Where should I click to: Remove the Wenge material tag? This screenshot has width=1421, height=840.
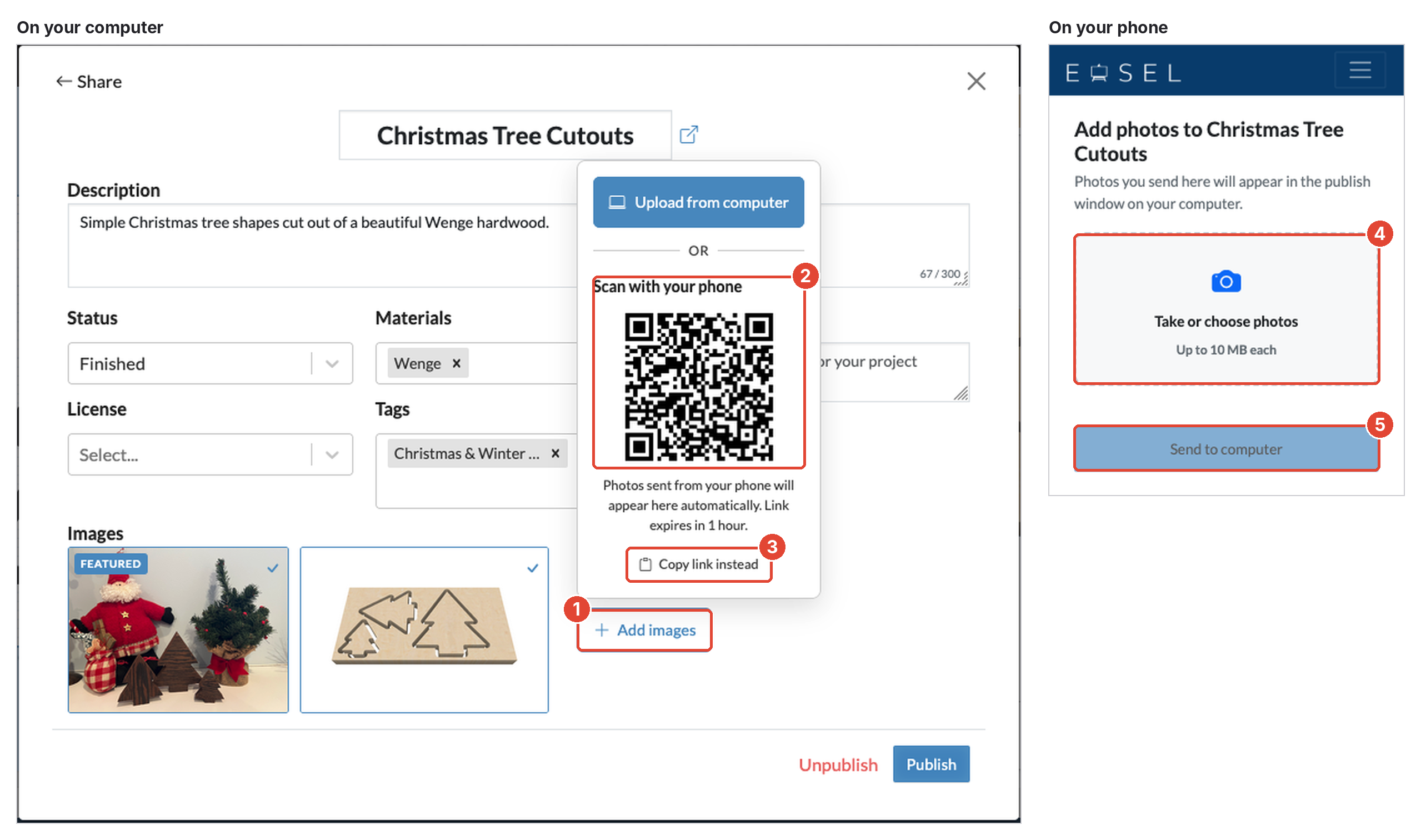[x=456, y=363]
